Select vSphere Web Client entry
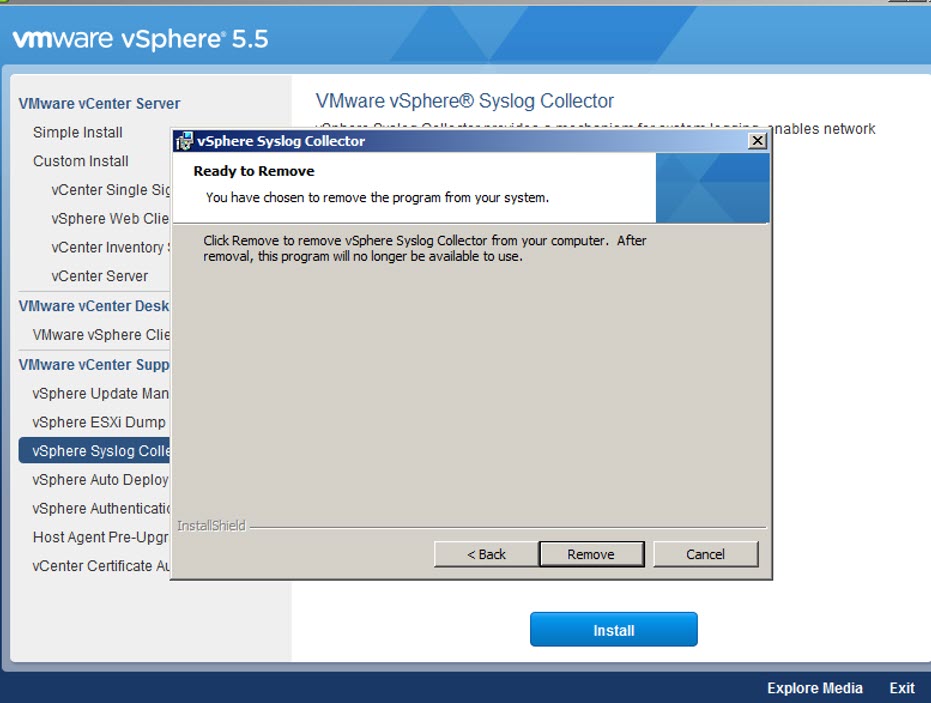This screenshot has width=931, height=703. point(111,218)
